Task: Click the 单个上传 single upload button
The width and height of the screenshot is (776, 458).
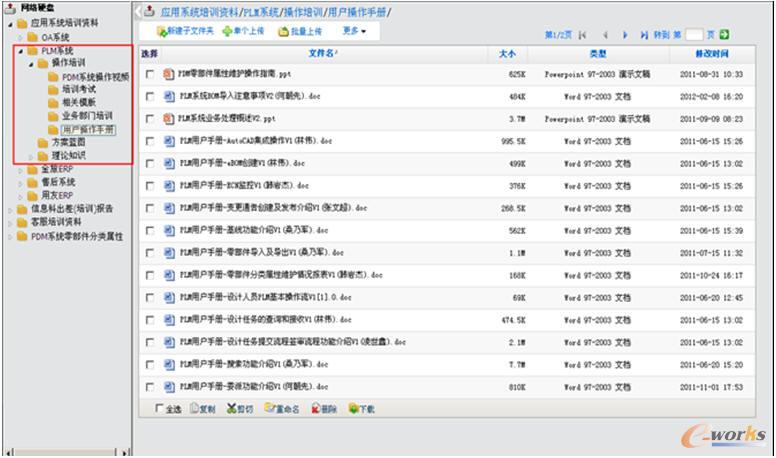Action: 243,31
